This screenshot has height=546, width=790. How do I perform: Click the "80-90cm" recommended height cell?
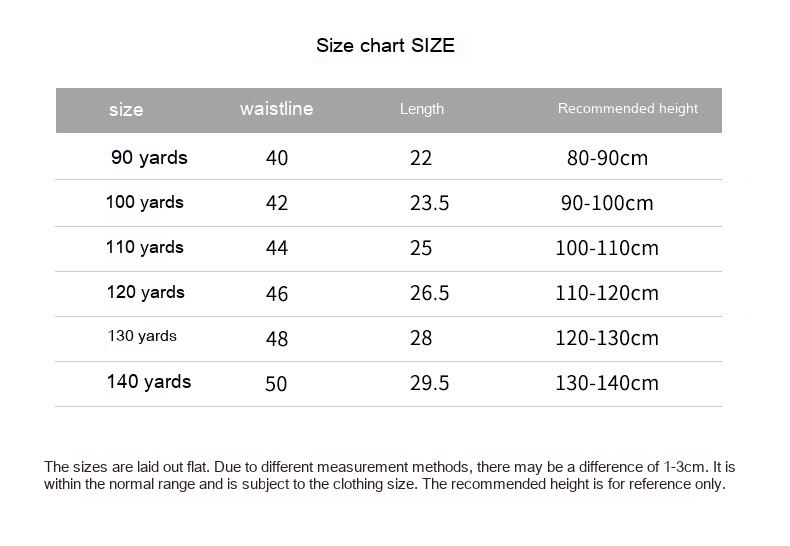click(x=607, y=159)
